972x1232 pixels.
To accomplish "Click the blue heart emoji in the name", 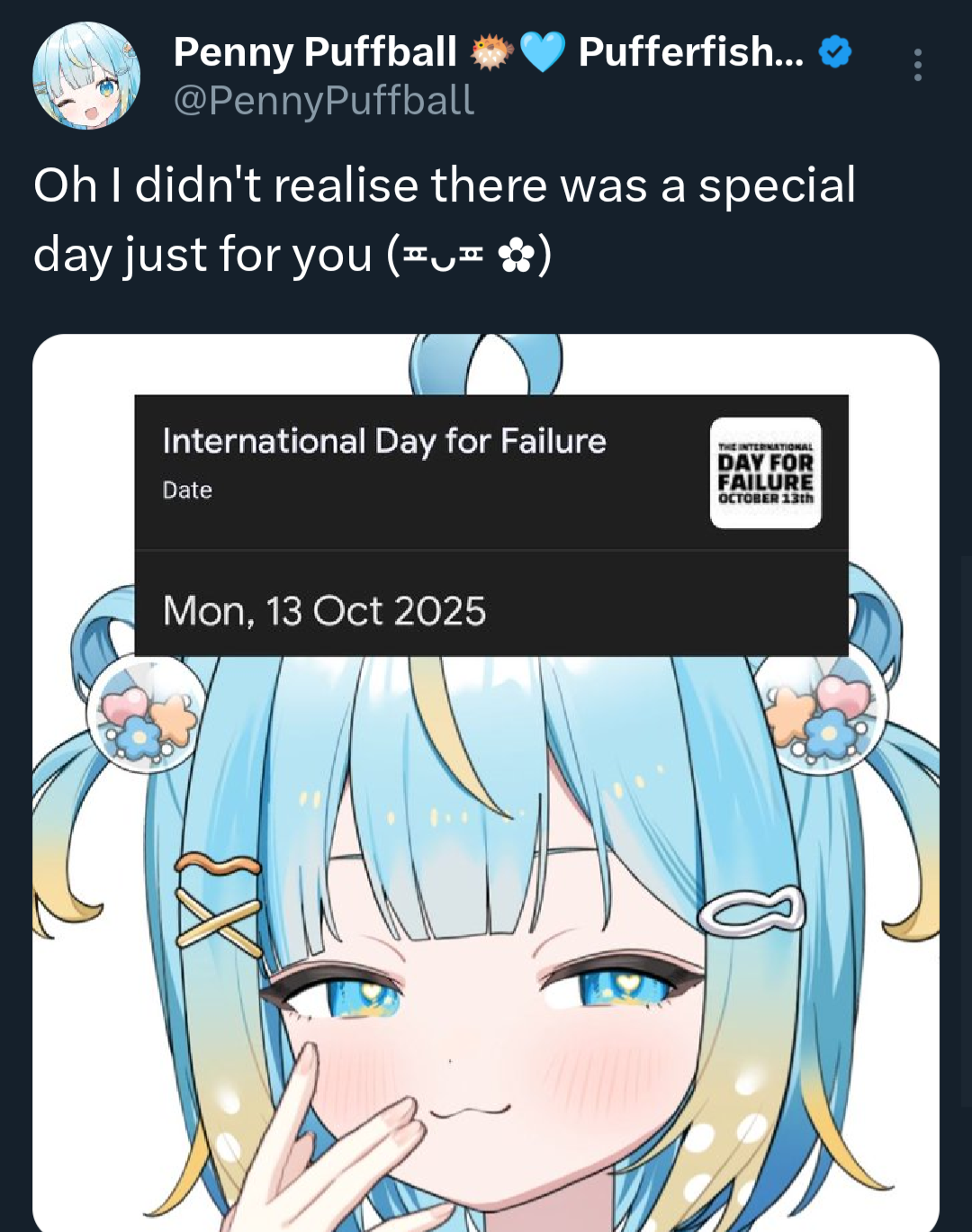I will (x=543, y=52).
